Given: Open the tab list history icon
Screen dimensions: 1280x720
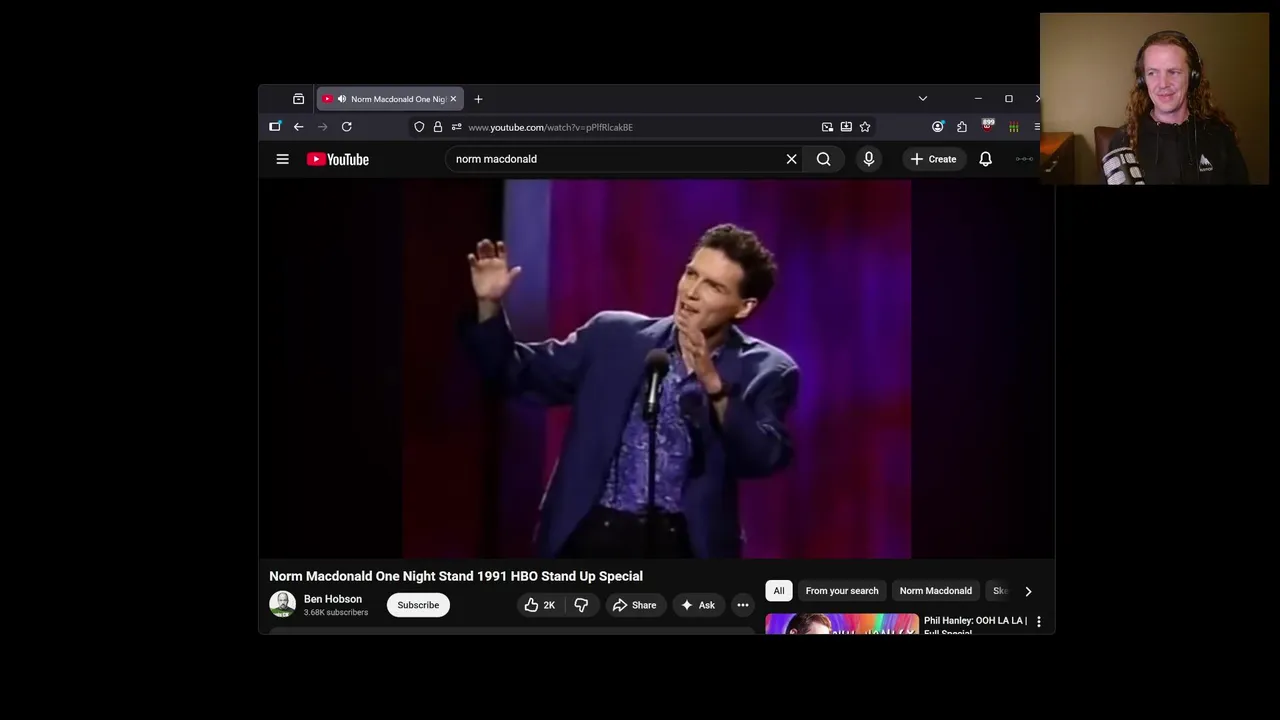Looking at the screenshot, I should pos(298,99).
